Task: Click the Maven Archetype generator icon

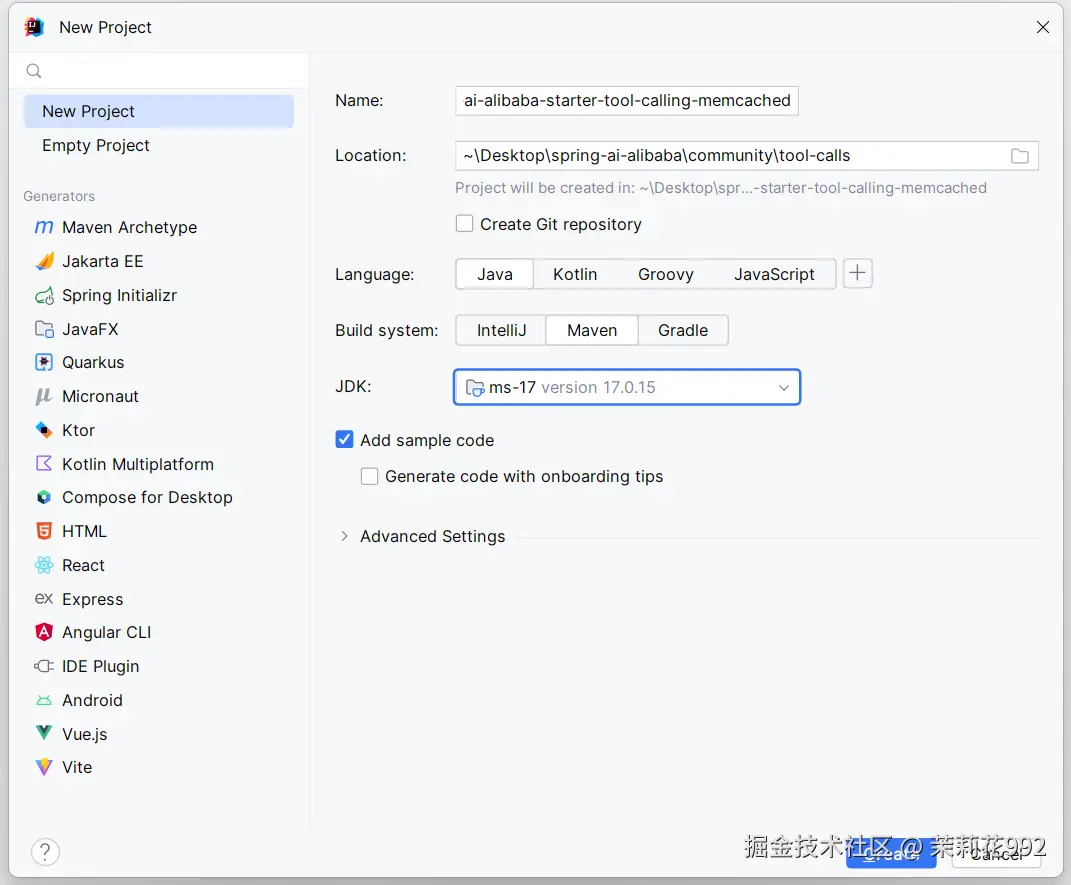Action: (44, 227)
